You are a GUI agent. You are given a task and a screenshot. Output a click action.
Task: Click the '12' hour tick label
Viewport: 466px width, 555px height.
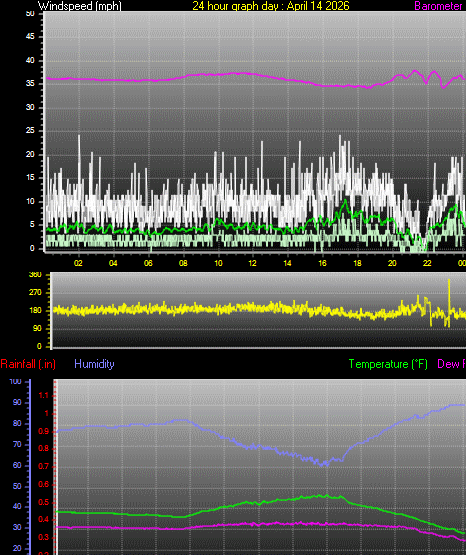click(252, 263)
